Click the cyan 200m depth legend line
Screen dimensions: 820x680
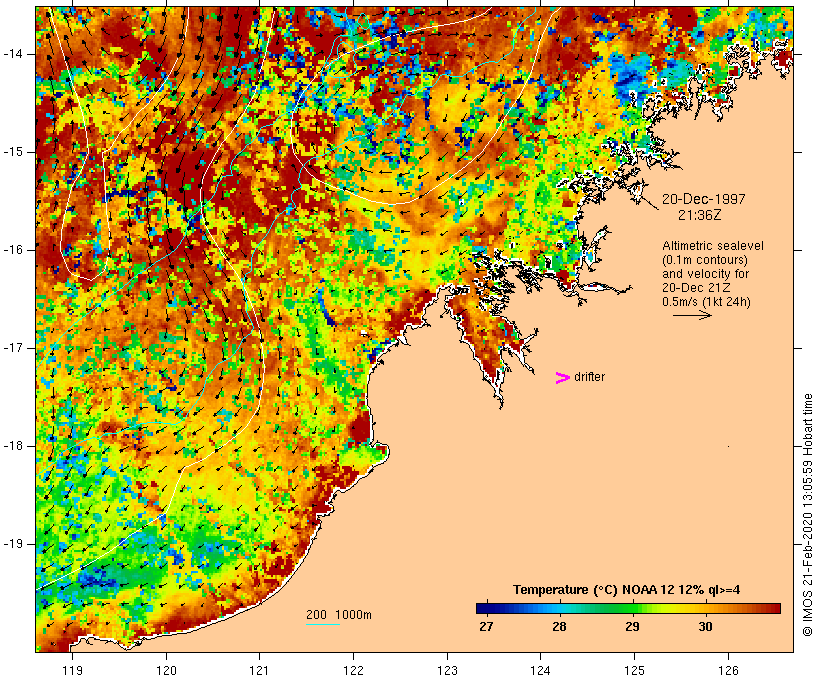pyautogui.click(x=323, y=624)
